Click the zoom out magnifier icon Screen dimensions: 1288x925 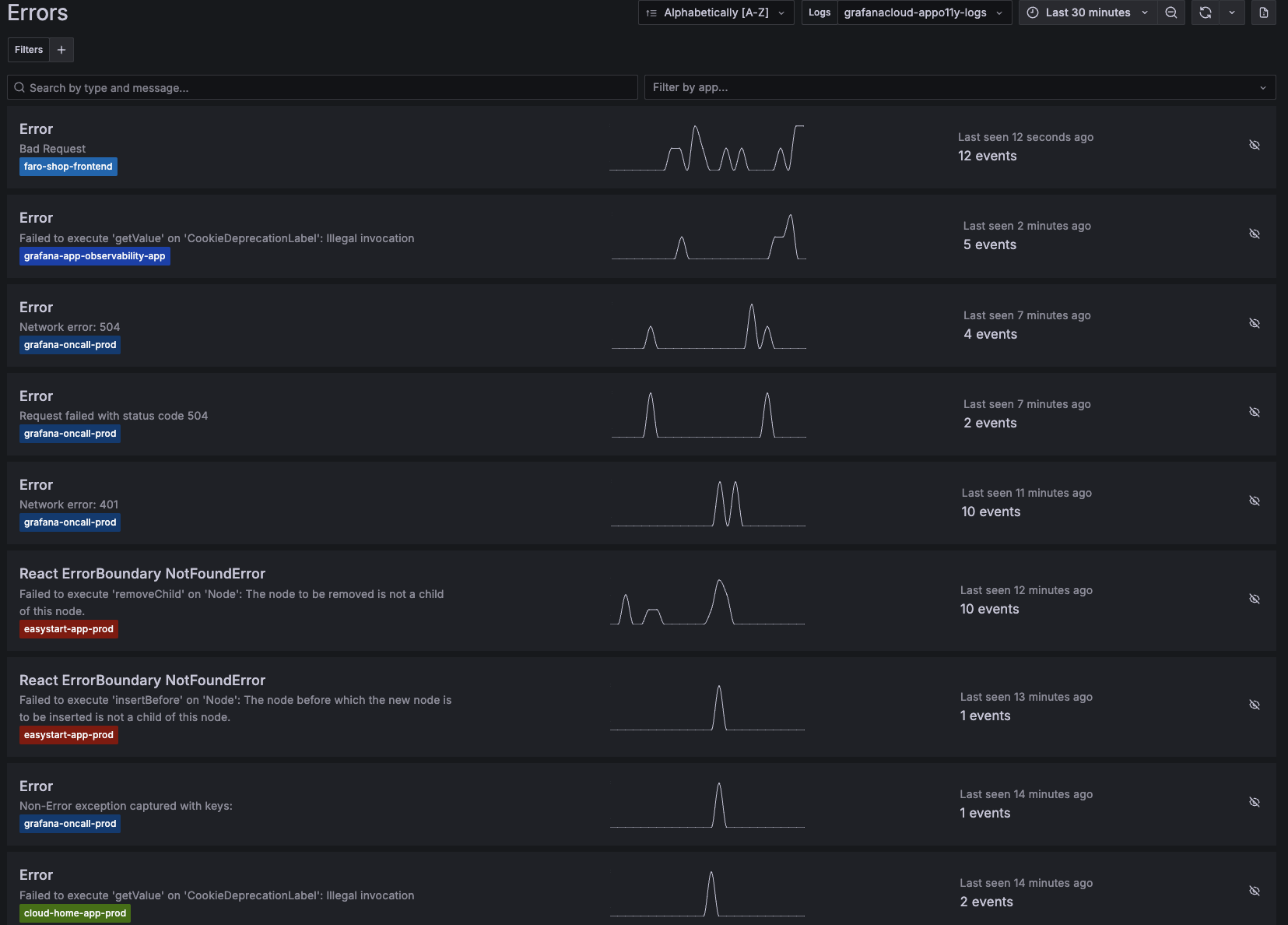1171,12
